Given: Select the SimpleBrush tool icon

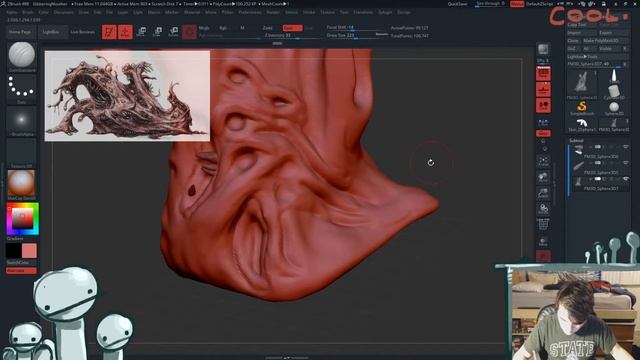Looking at the screenshot, I should coord(582,108).
